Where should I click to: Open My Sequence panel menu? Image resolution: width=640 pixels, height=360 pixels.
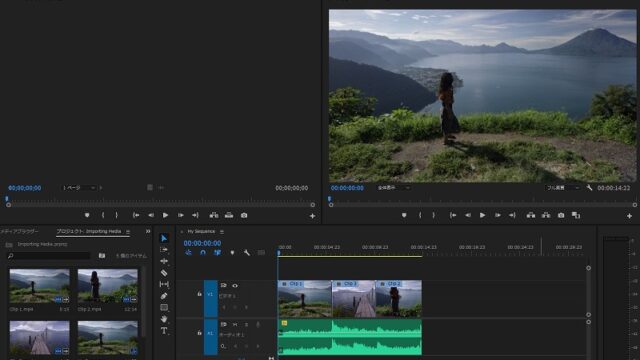click(222, 232)
